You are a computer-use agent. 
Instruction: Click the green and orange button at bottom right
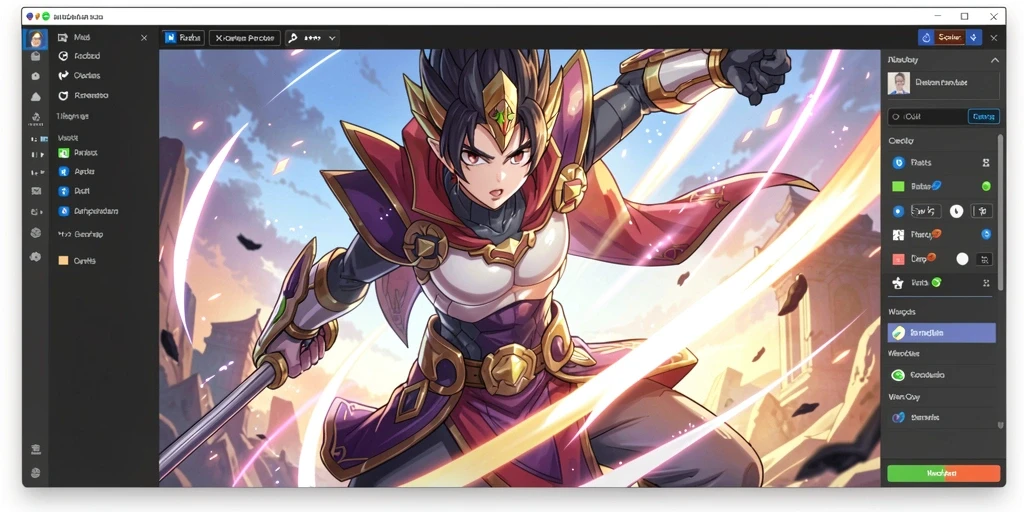(x=944, y=473)
